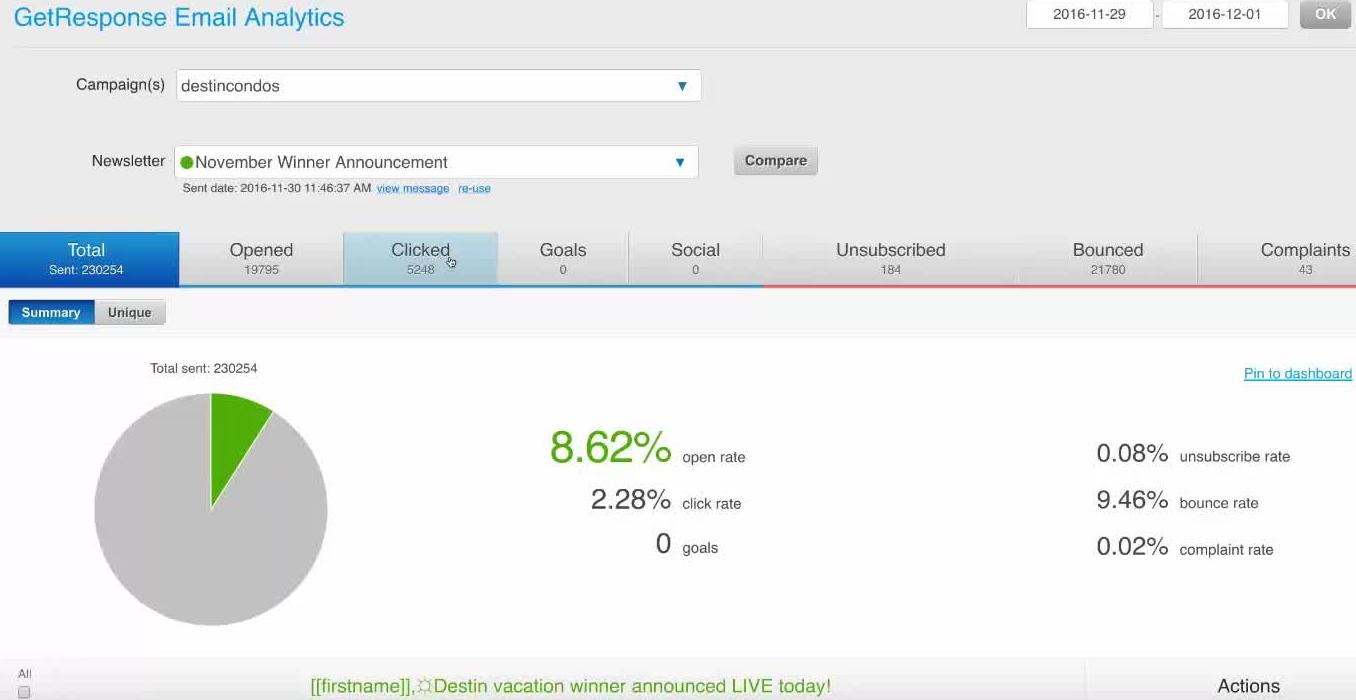Click the 2.28% click rate value

point(630,499)
